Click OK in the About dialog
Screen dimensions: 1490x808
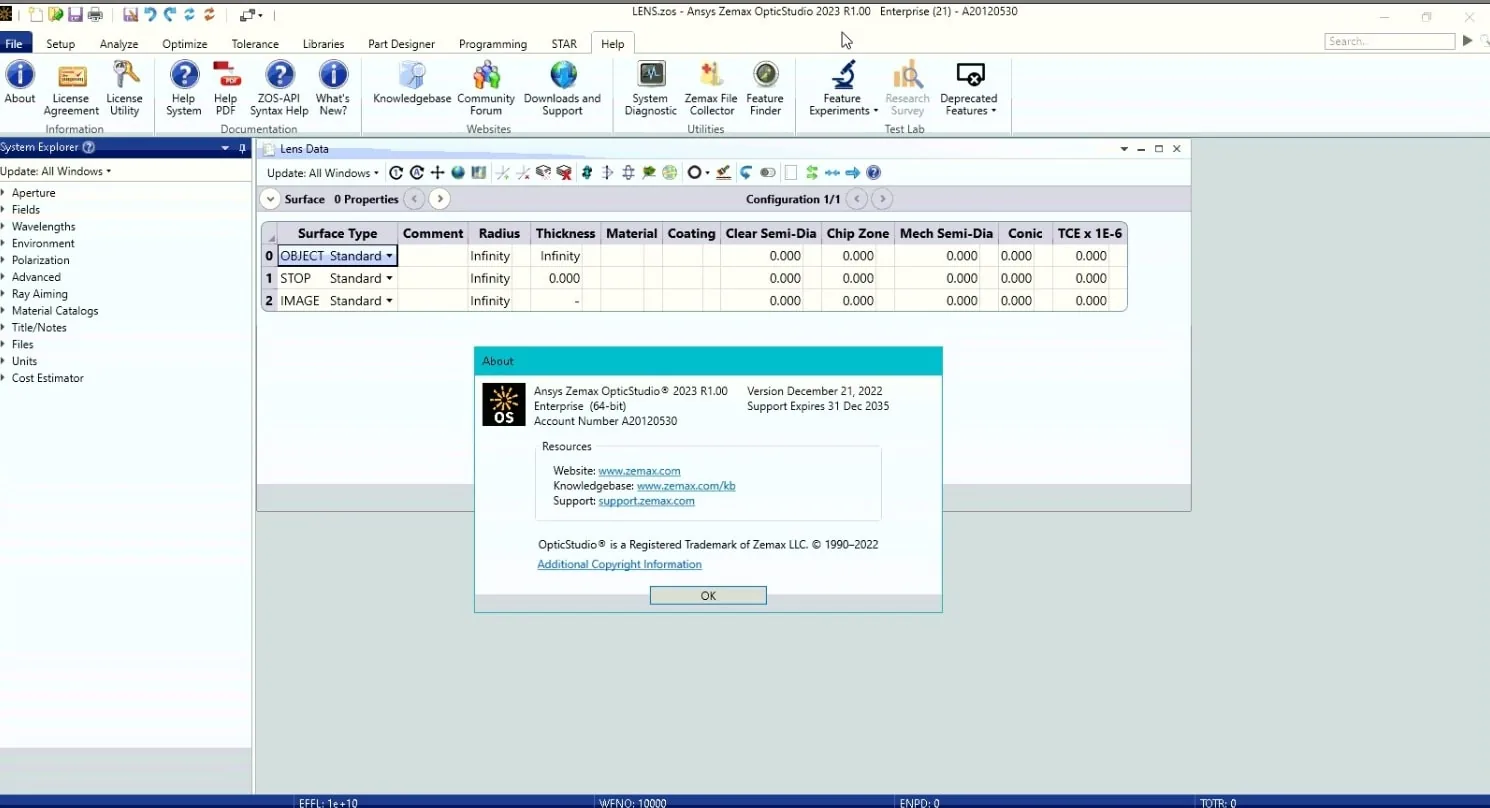708,596
